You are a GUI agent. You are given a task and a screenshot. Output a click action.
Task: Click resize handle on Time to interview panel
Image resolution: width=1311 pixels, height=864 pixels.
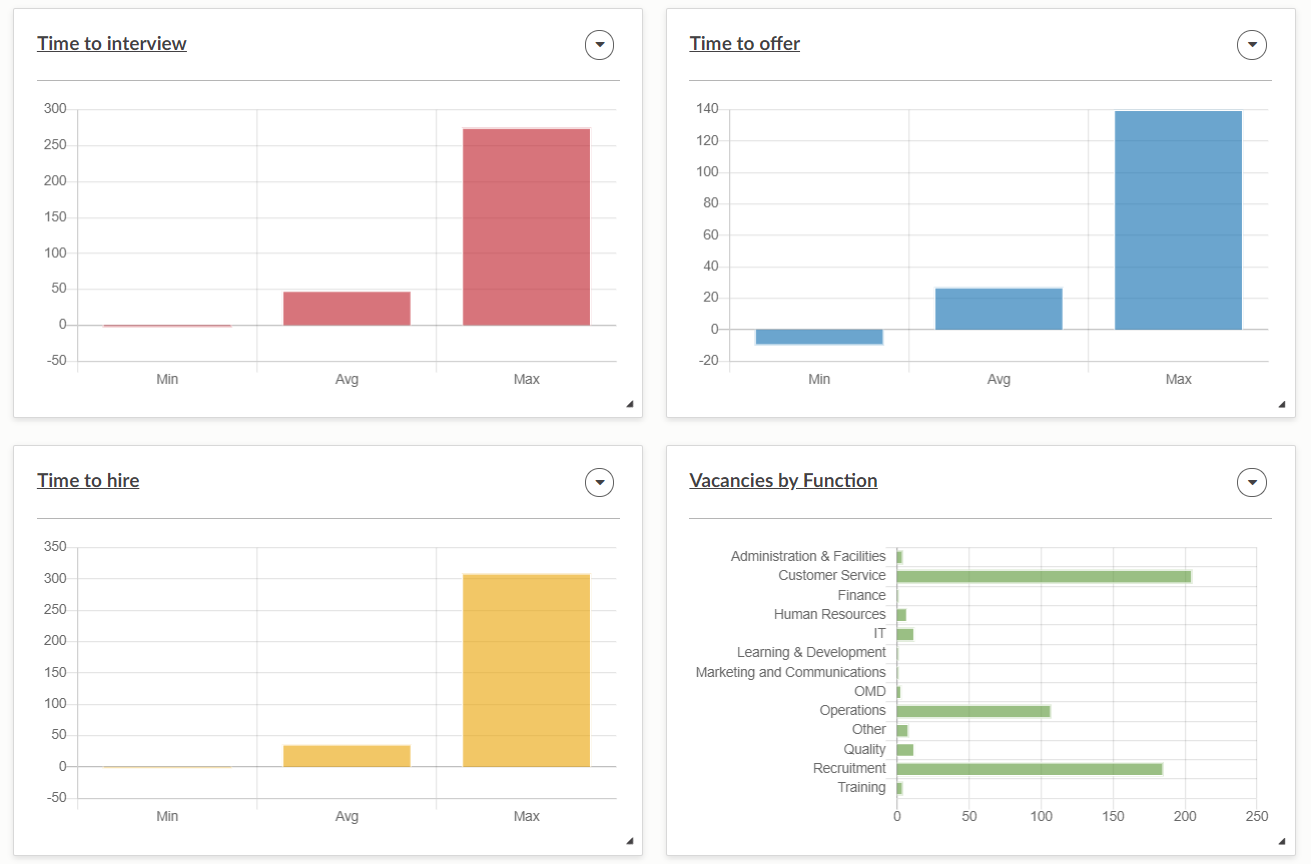pos(630,405)
